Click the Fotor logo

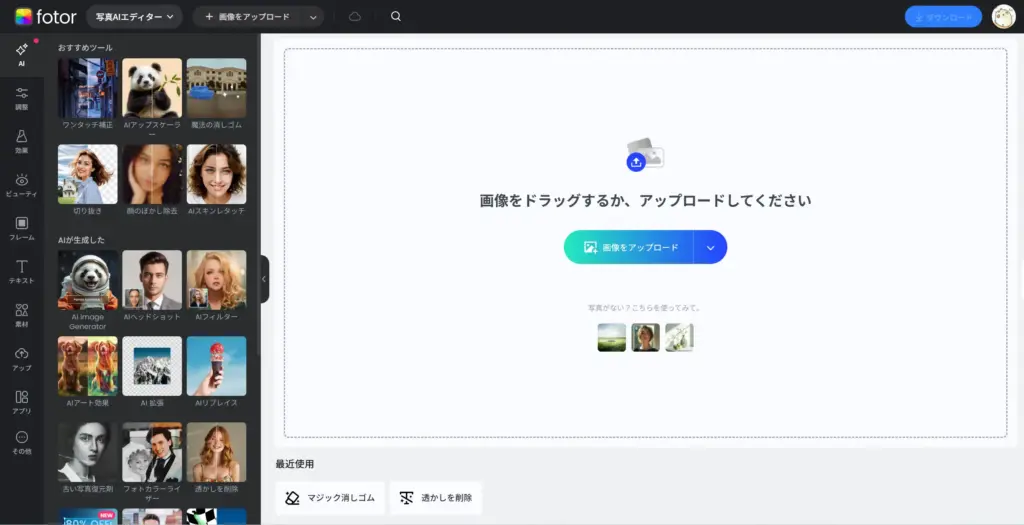click(45, 16)
